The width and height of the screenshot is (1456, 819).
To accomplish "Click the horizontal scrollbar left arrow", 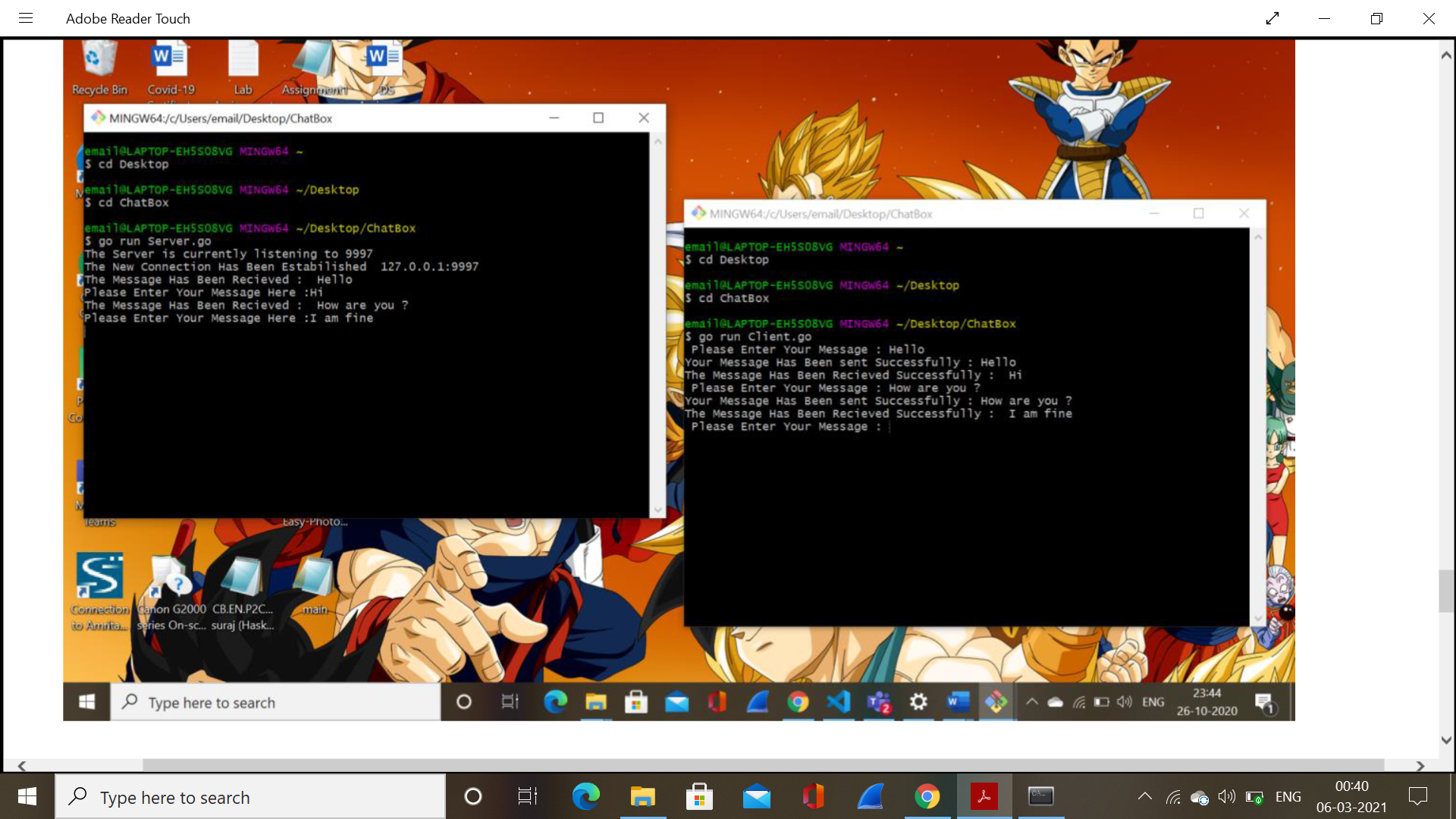I will (x=22, y=766).
